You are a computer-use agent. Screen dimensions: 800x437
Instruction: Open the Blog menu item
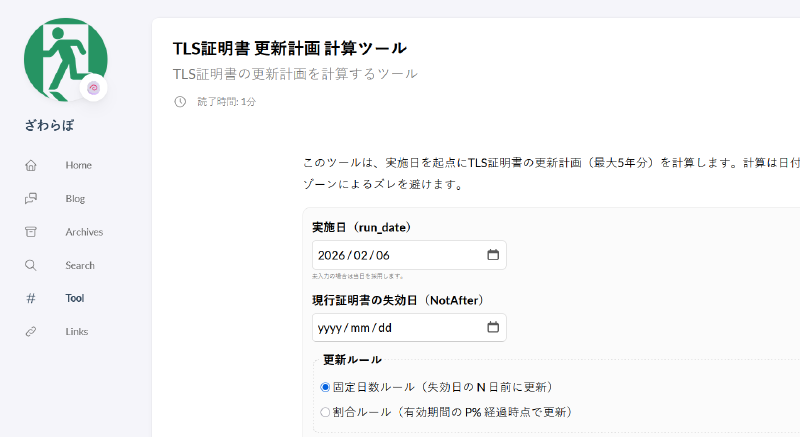(x=75, y=199)
